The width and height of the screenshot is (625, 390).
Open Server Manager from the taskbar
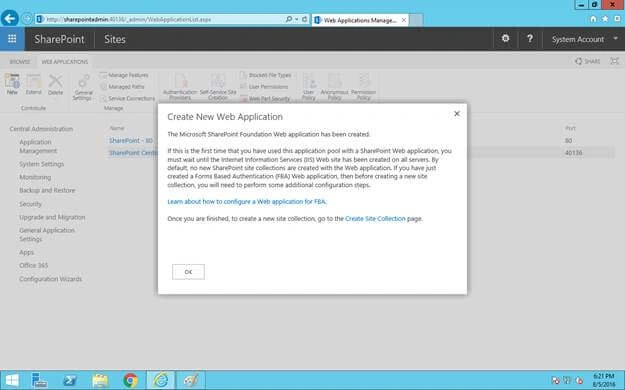[x=39, y=380]
